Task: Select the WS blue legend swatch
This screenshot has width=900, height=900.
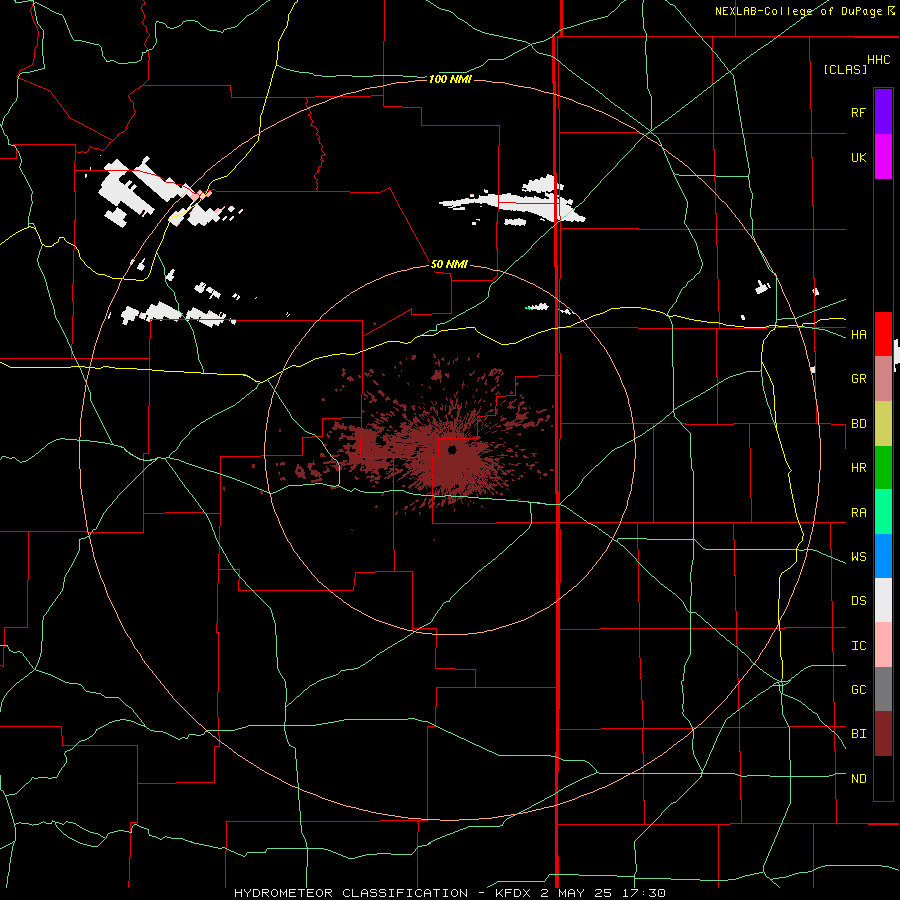Action: (883, 556)
